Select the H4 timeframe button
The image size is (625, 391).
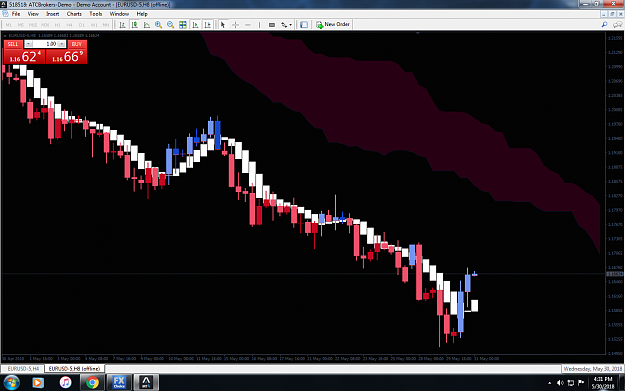69,25
